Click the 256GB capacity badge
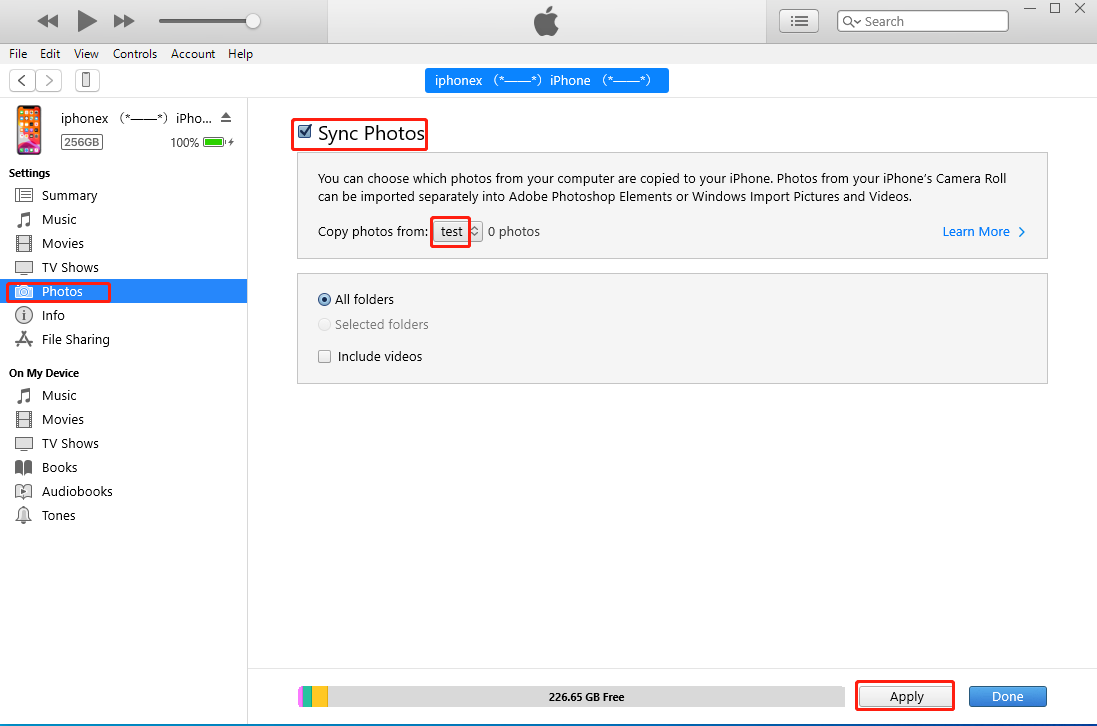The width and height of the screenshot is (1097, 726). 82,142
